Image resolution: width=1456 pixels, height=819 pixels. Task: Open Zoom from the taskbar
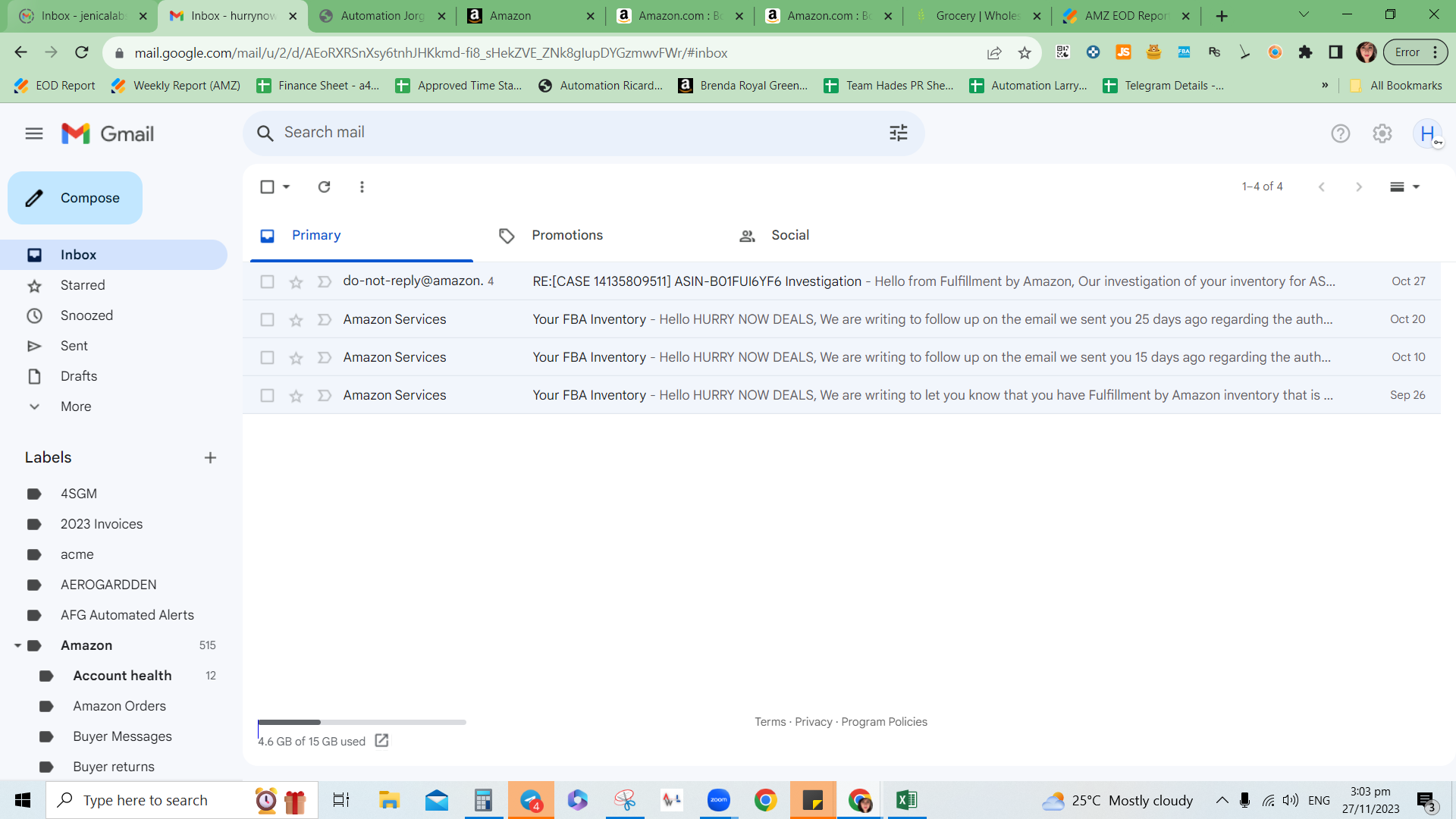pyautogui.click(x=718, y=800)
